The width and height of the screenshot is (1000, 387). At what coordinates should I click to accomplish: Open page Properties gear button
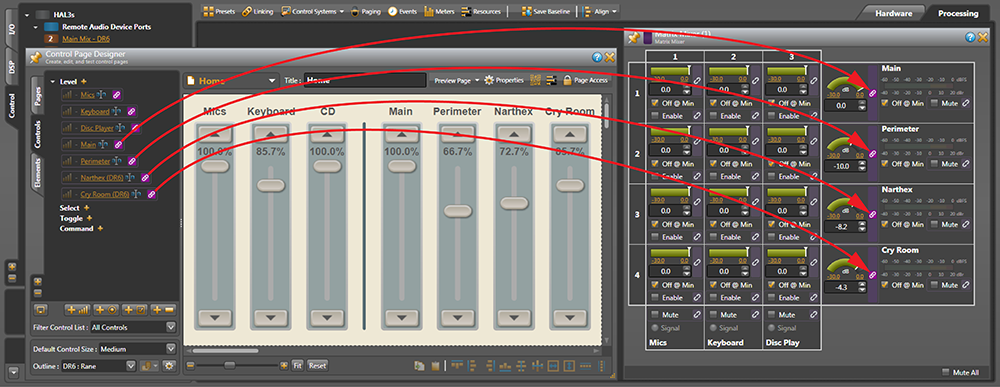click(504, 80)
